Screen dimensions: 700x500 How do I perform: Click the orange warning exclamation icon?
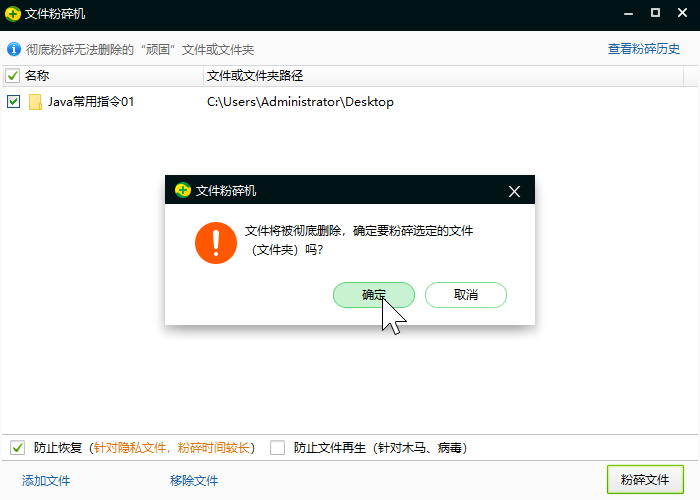tap(216, 243)
